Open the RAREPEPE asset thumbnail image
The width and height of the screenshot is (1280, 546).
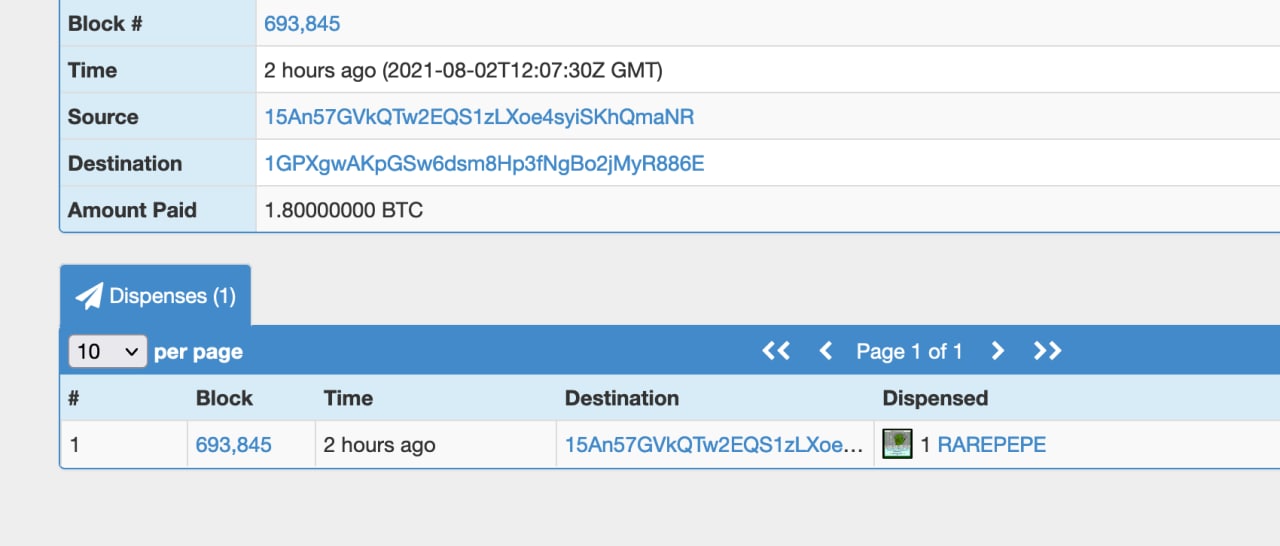click(x=897, y=444)
